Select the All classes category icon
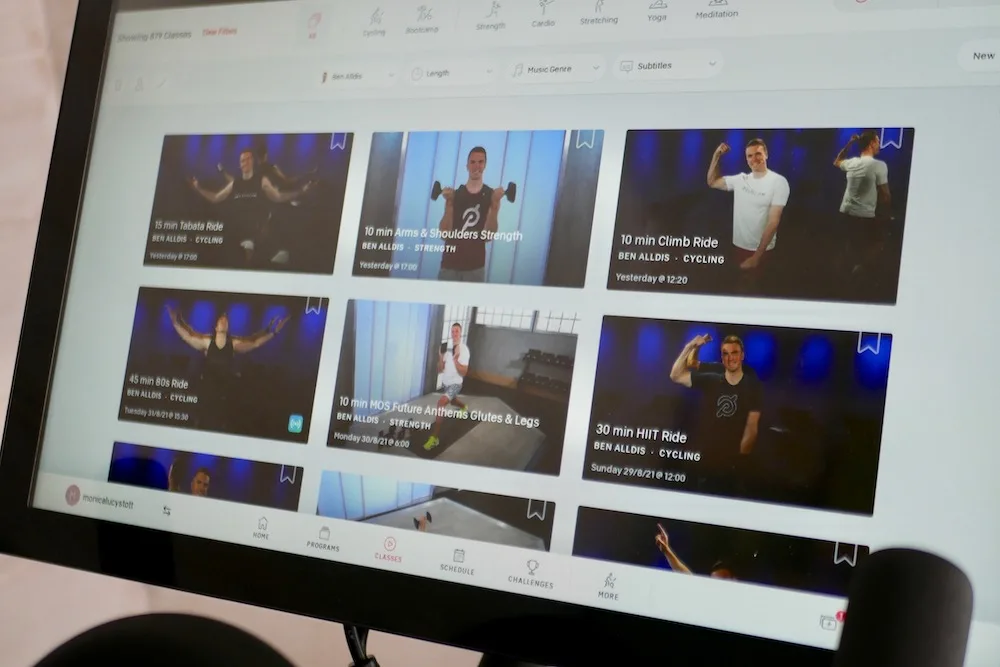 click(x=313, y=26)
